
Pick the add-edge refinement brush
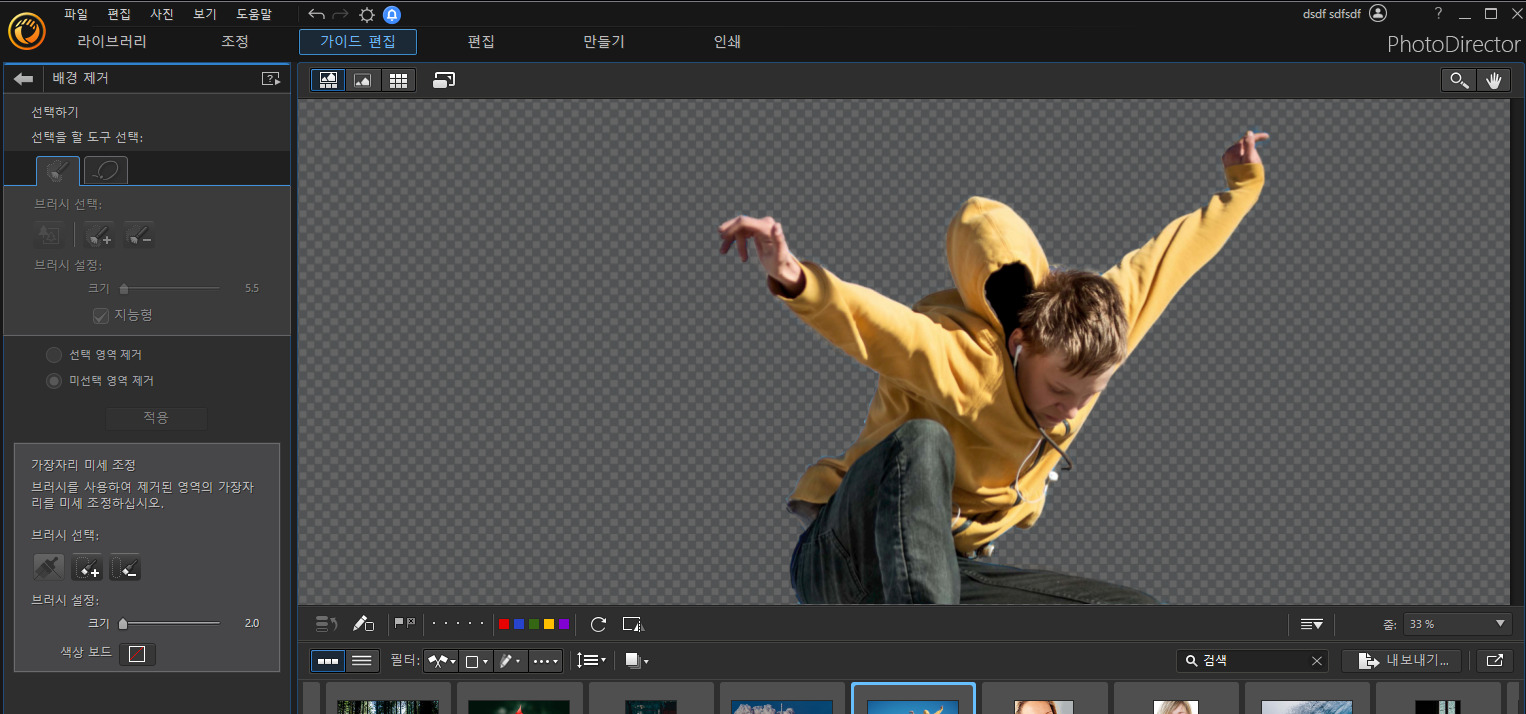coord(87,567)
